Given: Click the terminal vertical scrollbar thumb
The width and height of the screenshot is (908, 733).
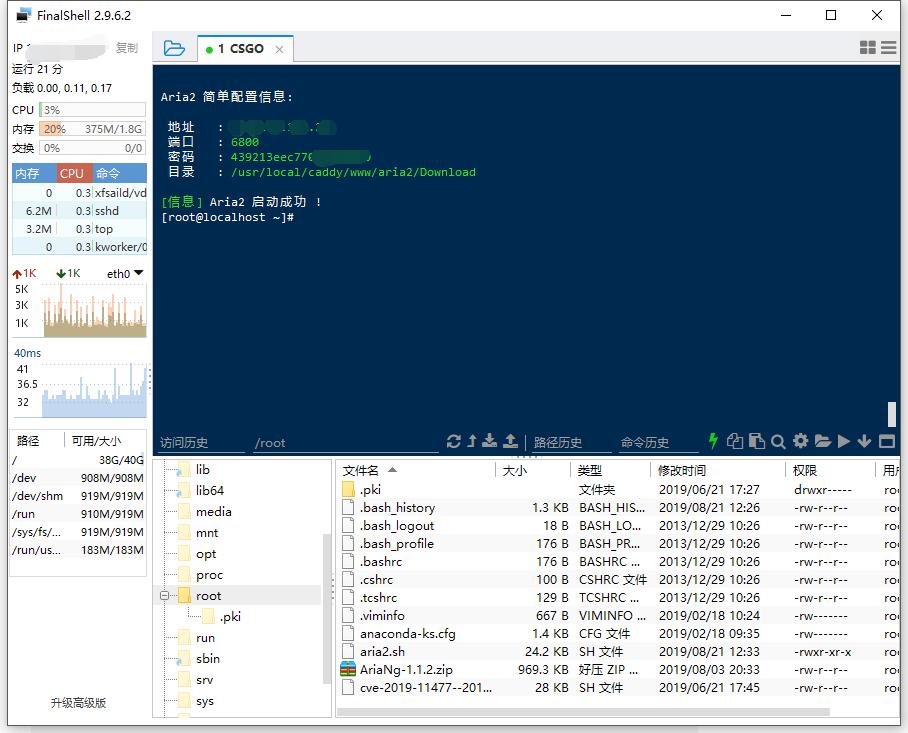Looking at the screenshot, I should (x=892, y=415).
